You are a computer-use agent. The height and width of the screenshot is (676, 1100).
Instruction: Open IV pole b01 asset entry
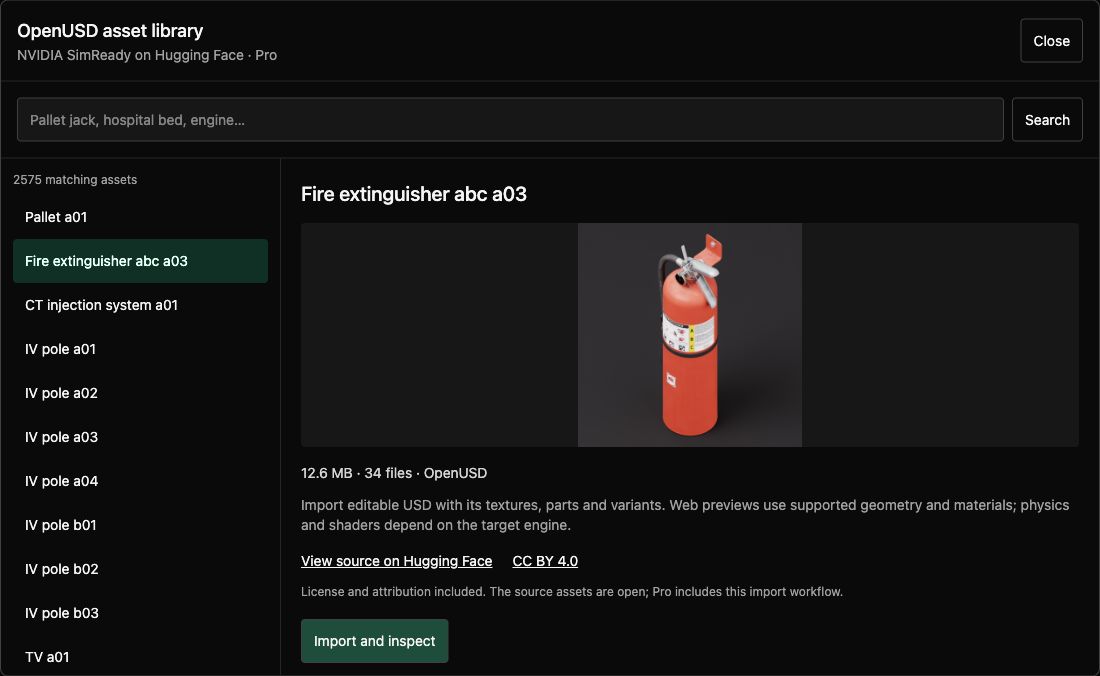140,525
